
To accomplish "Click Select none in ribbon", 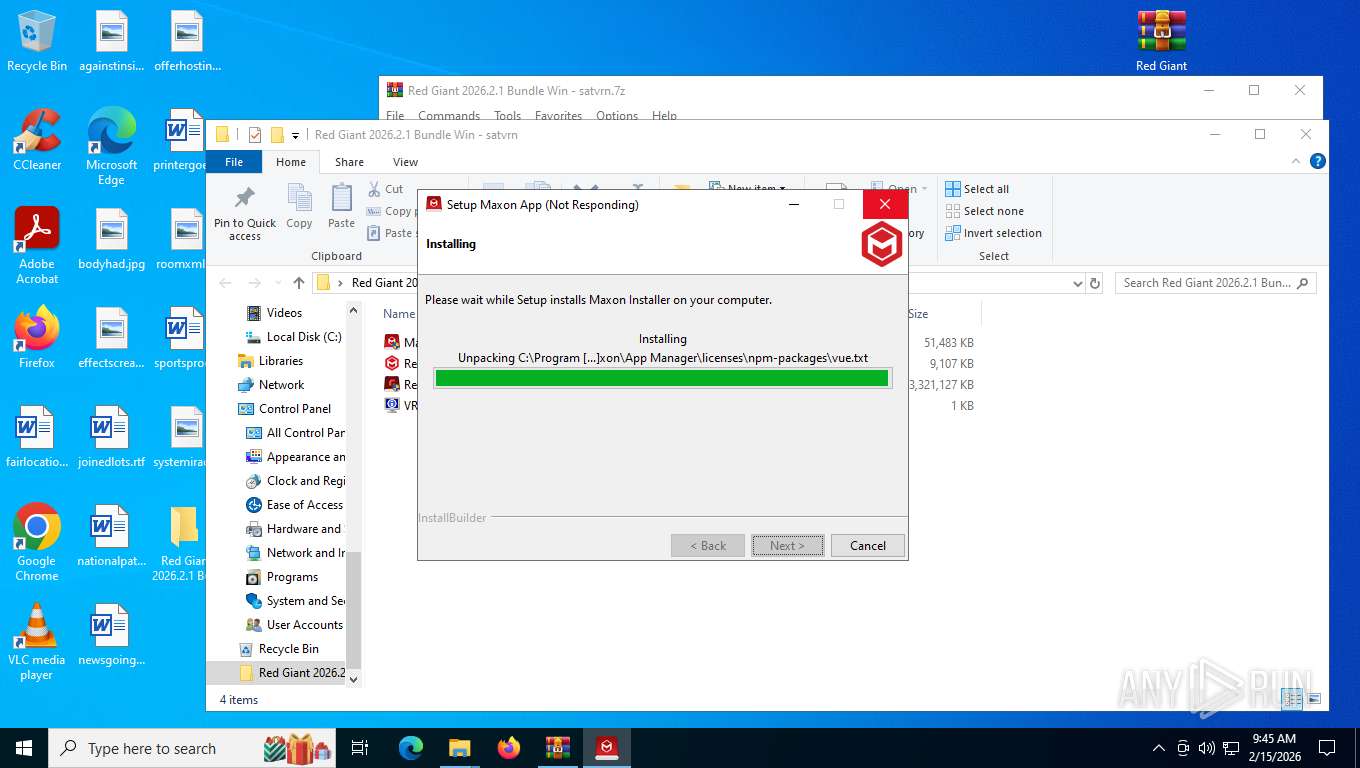I will (x=985, y=211).
